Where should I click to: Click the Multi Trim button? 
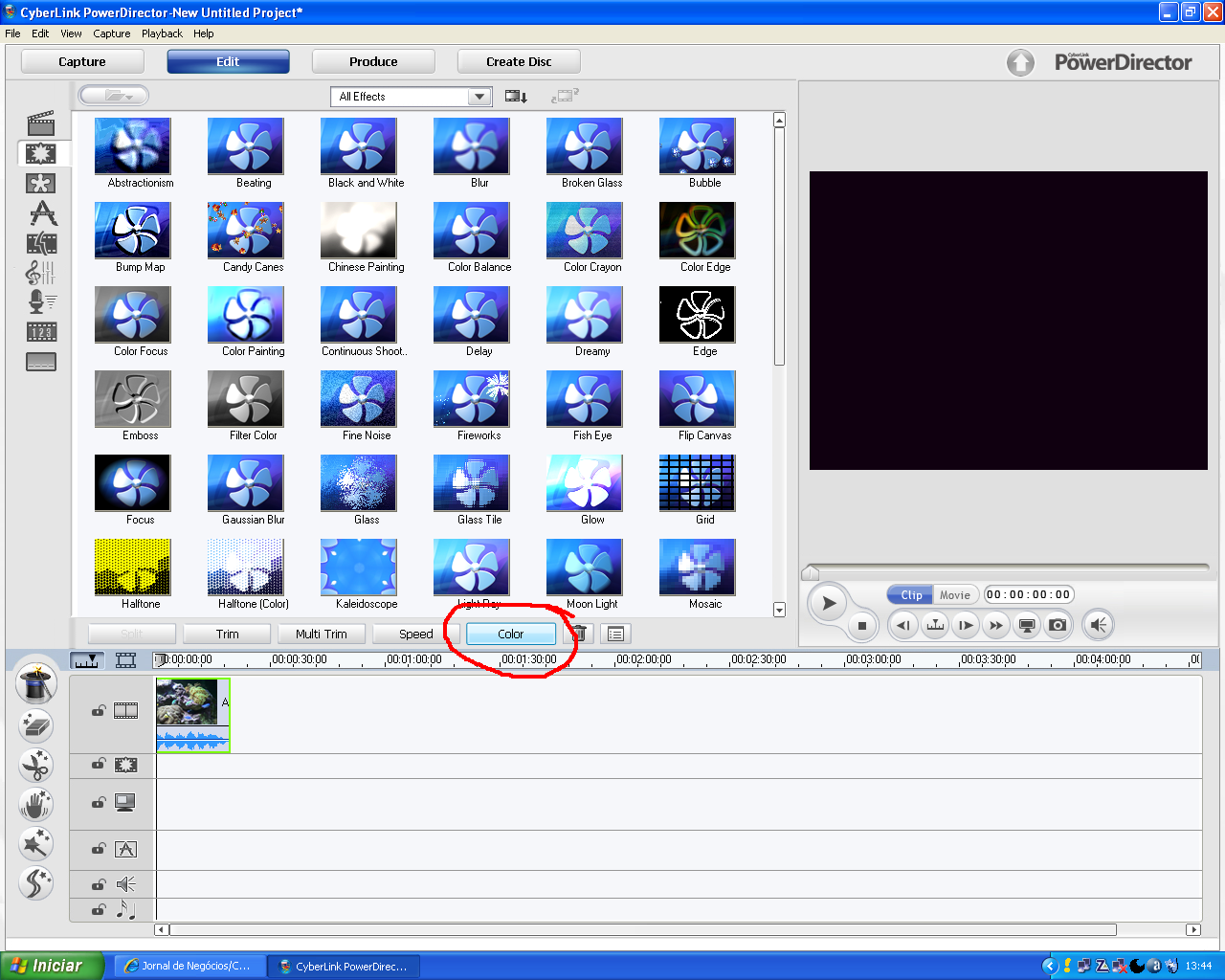(x=322, y=634)
